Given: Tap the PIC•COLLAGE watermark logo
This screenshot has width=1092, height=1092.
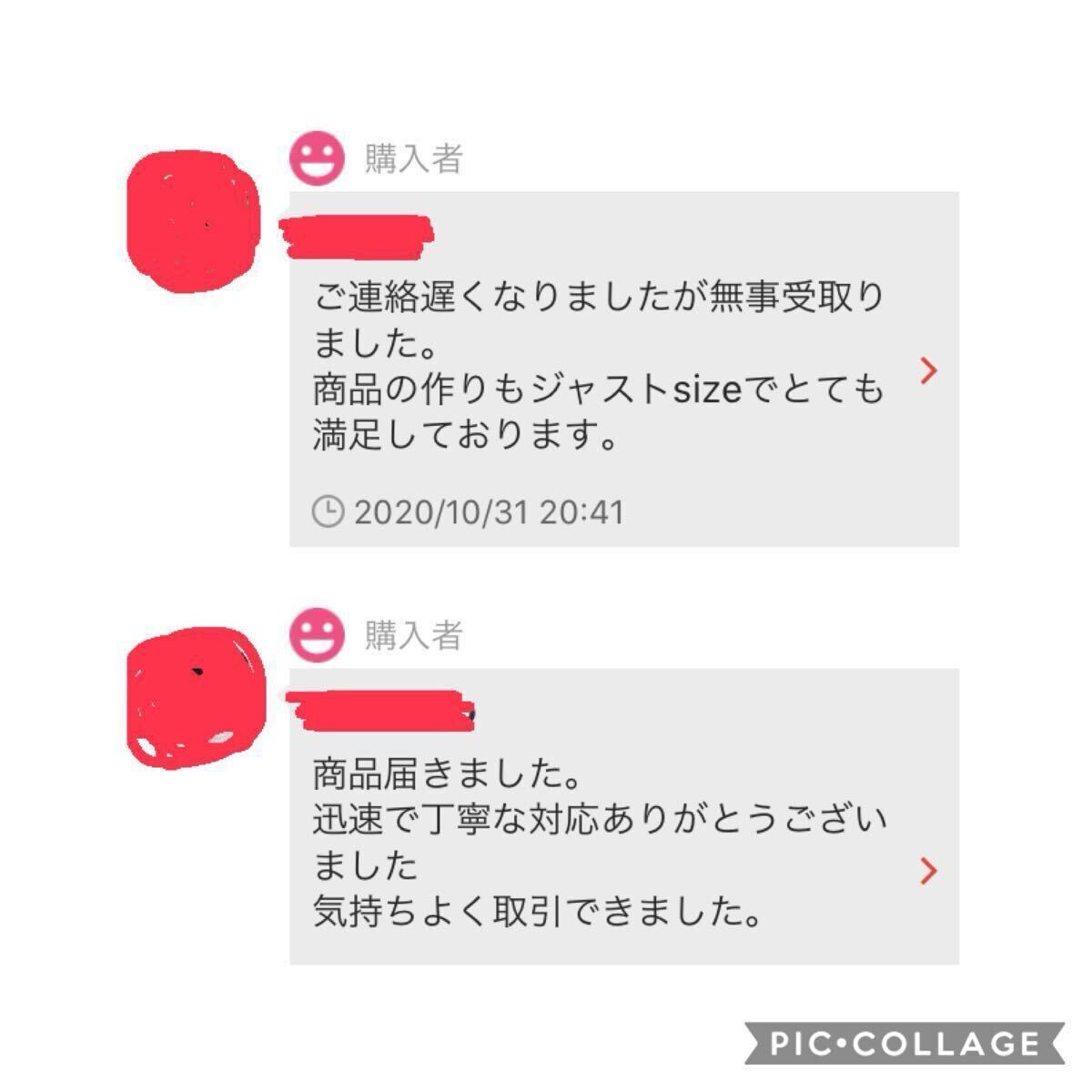Looking at the screenshot, I should 905,1043.
